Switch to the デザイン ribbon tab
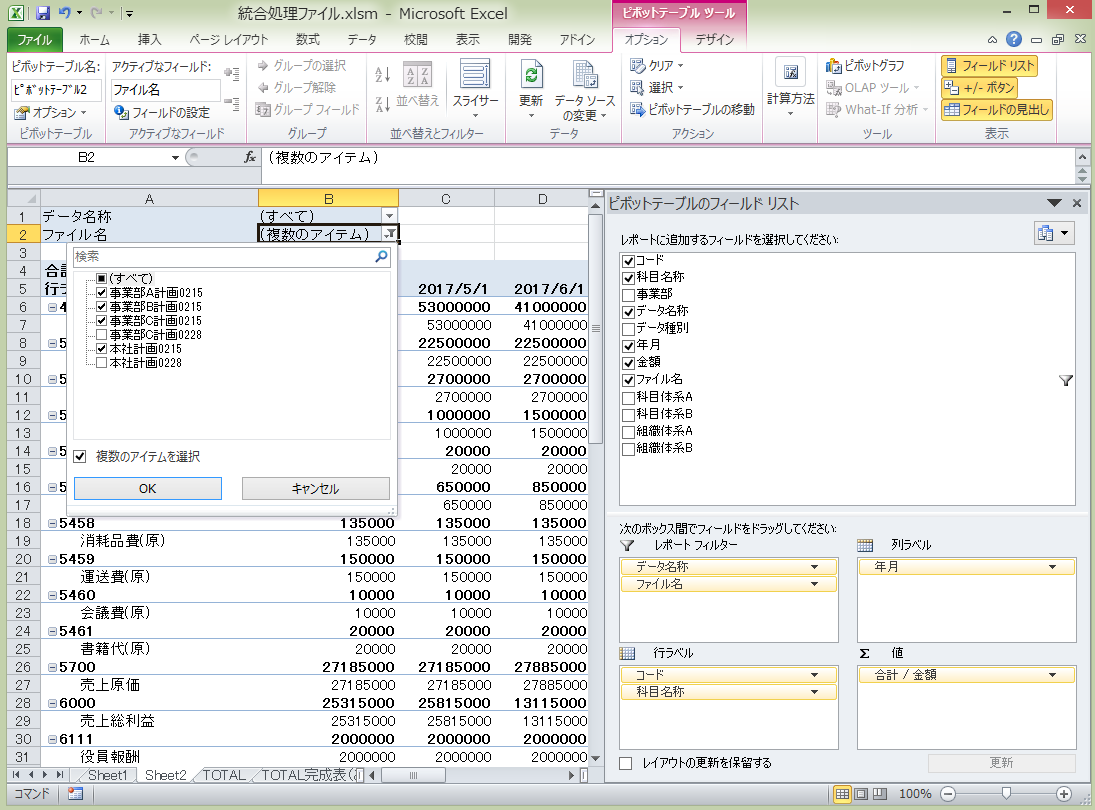The width and height of the screenshot is (1095, 810). coord(714,40)
